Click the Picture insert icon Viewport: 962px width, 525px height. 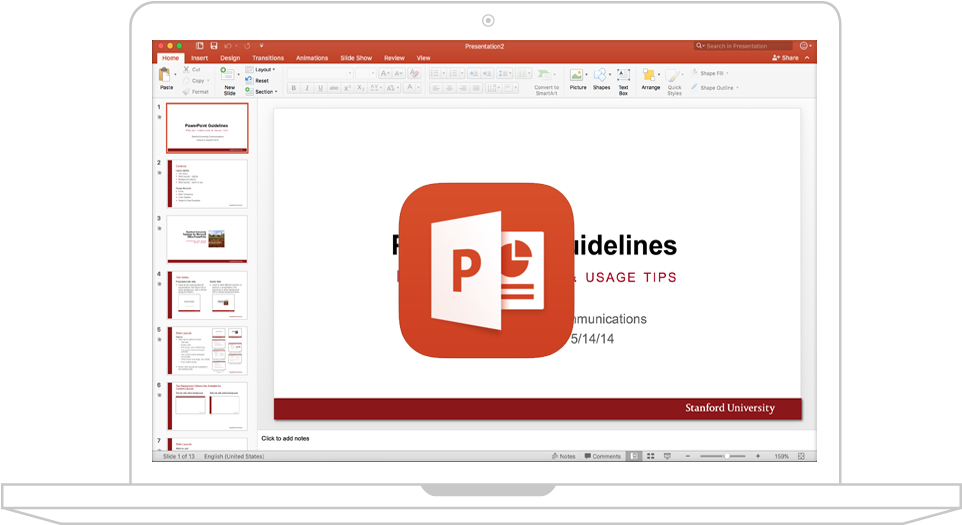tap(576, 75)
